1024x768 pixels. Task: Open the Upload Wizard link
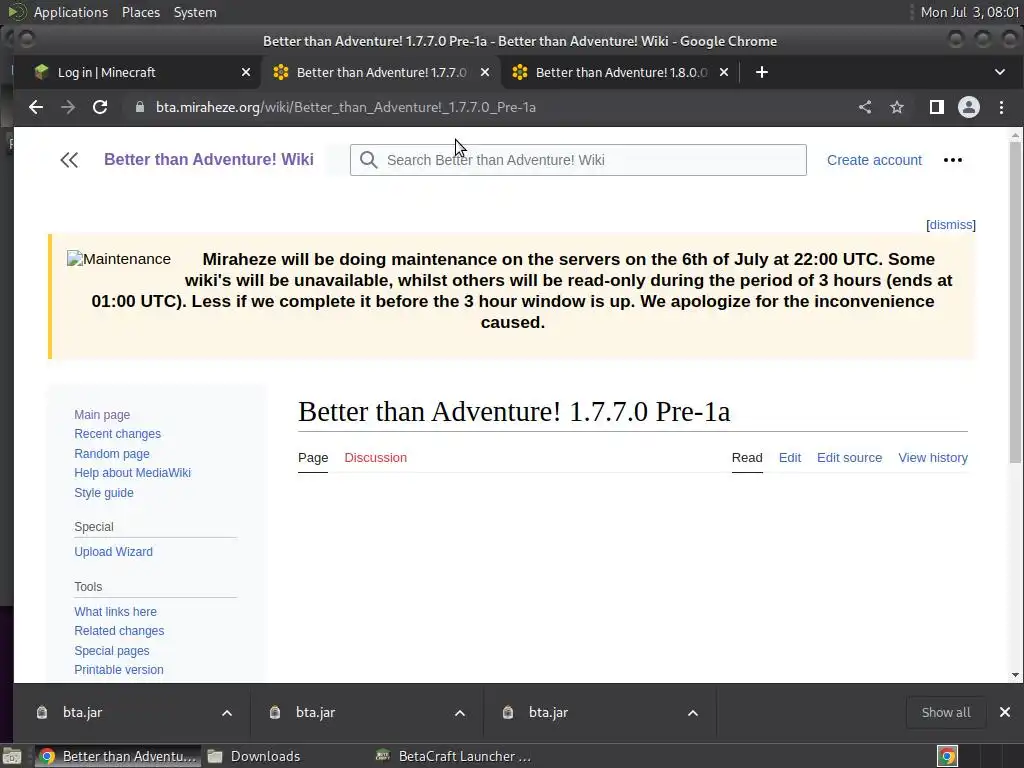(x=114, y=552)
